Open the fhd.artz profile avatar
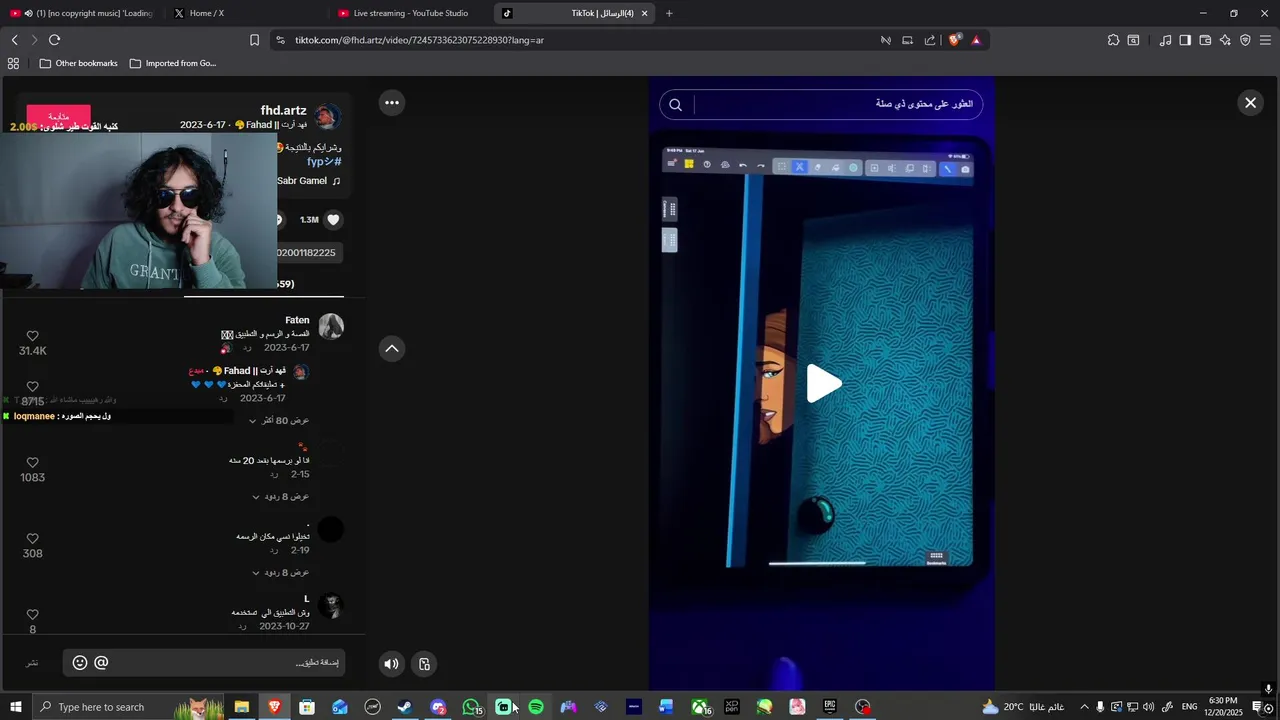This screenshot has width=1280, height=720. point(327,116)
